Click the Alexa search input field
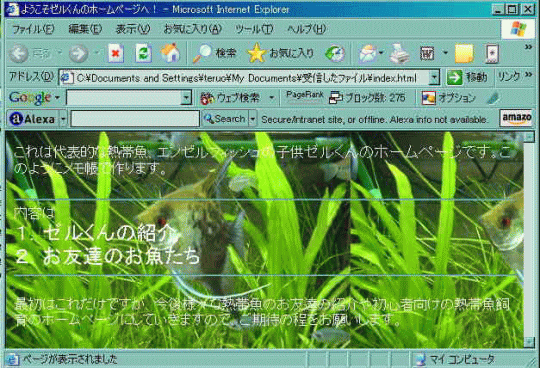 coord(135,119)
